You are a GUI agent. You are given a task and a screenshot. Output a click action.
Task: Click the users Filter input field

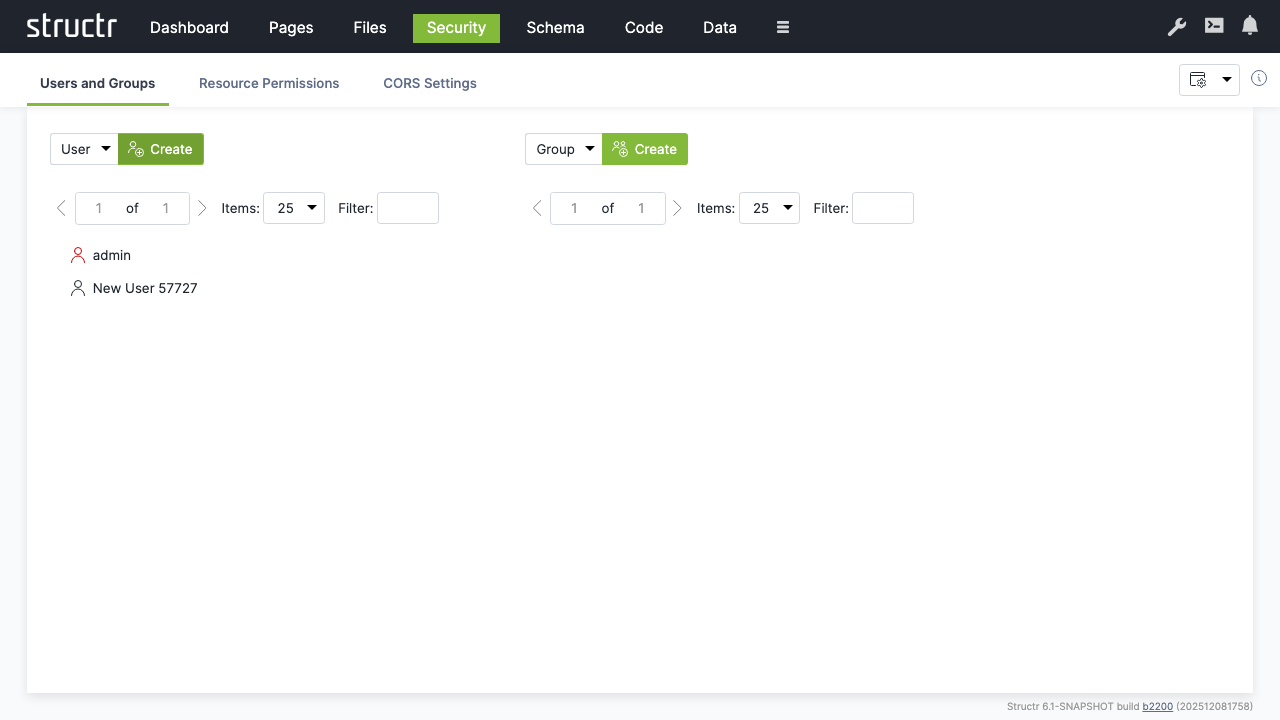(x=407, y=208)
